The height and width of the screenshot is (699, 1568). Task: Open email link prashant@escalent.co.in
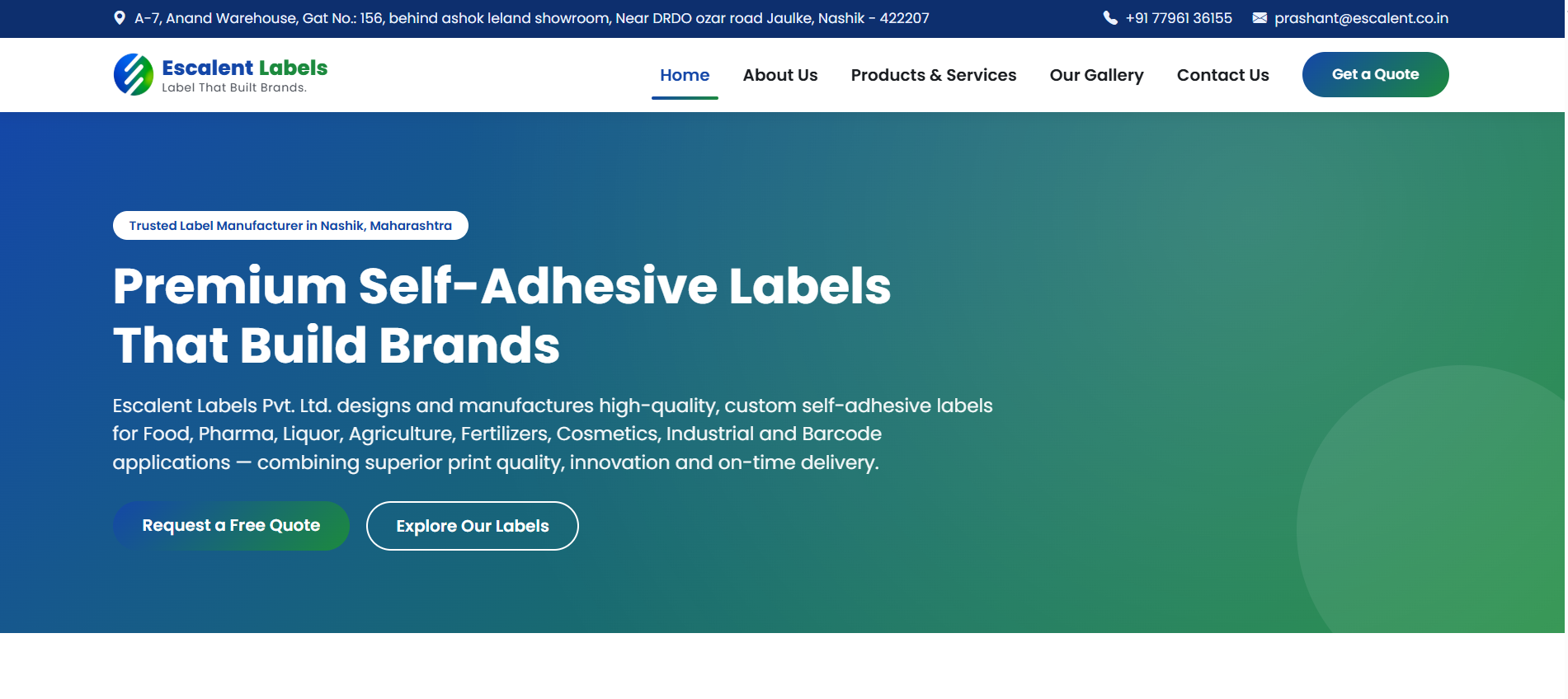click(x=1361, y=18)
